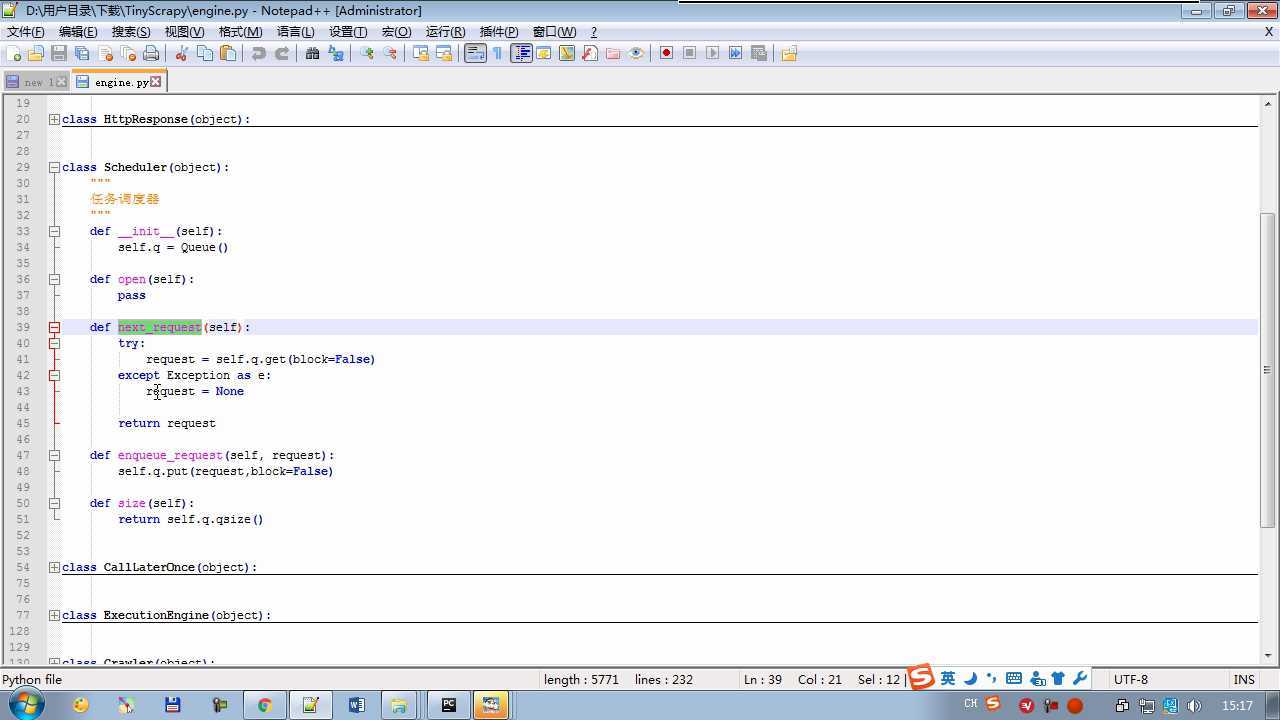Toggle the indent guide icon

pos(521,53)
